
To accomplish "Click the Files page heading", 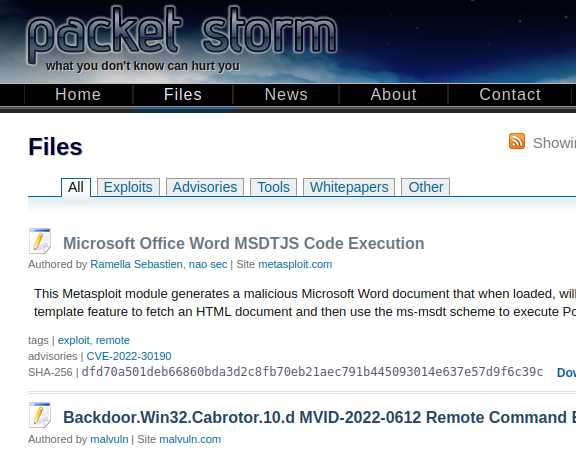I will tap(55, 147).
